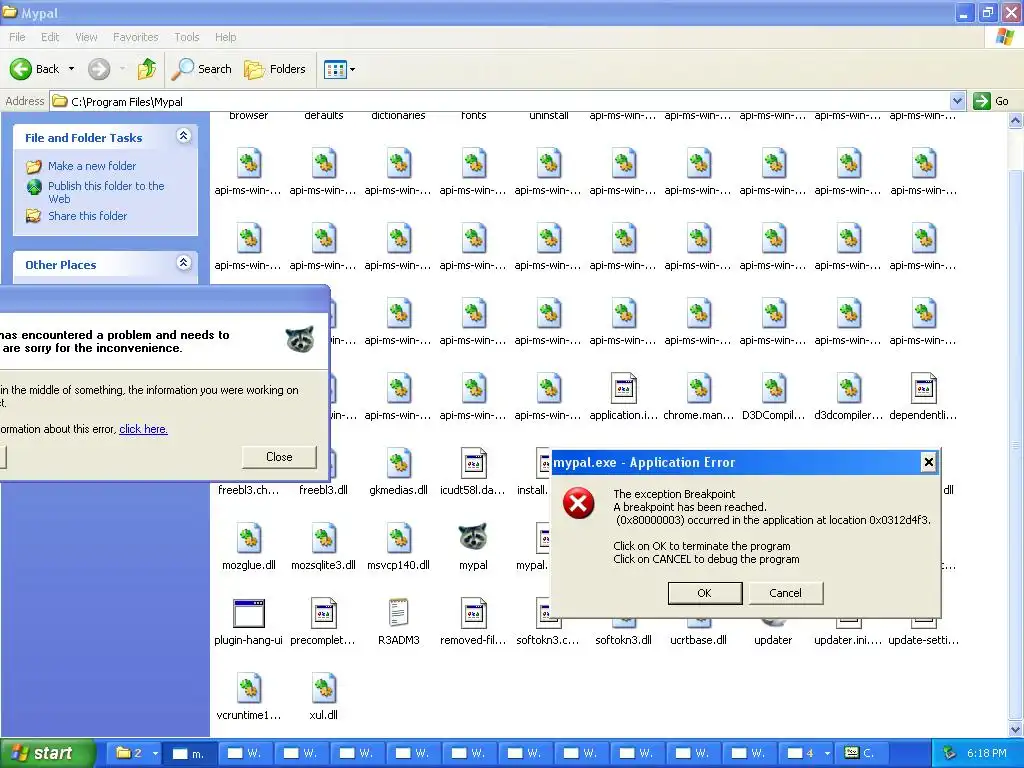Toggle the Folders pane button
Viewport: 1024px width, 768px height.
(x=275, y=69)
